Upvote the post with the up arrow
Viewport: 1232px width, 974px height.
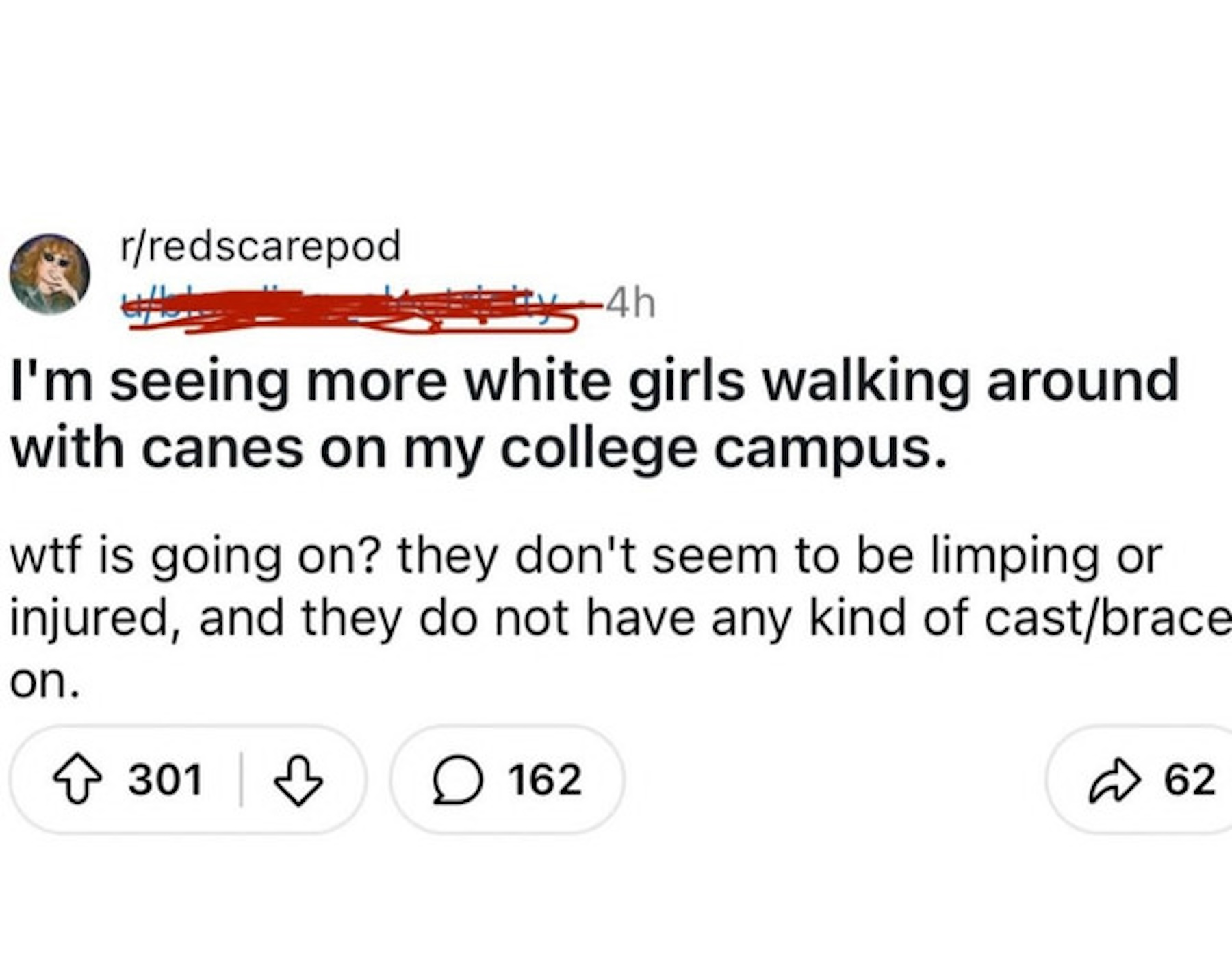coord(77,780)
